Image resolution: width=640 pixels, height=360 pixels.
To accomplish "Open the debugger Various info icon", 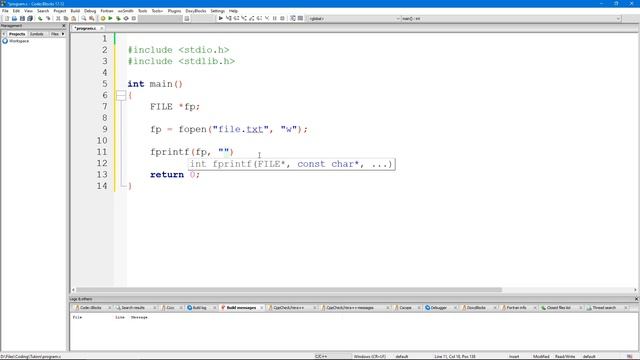I will pos(300,18).
